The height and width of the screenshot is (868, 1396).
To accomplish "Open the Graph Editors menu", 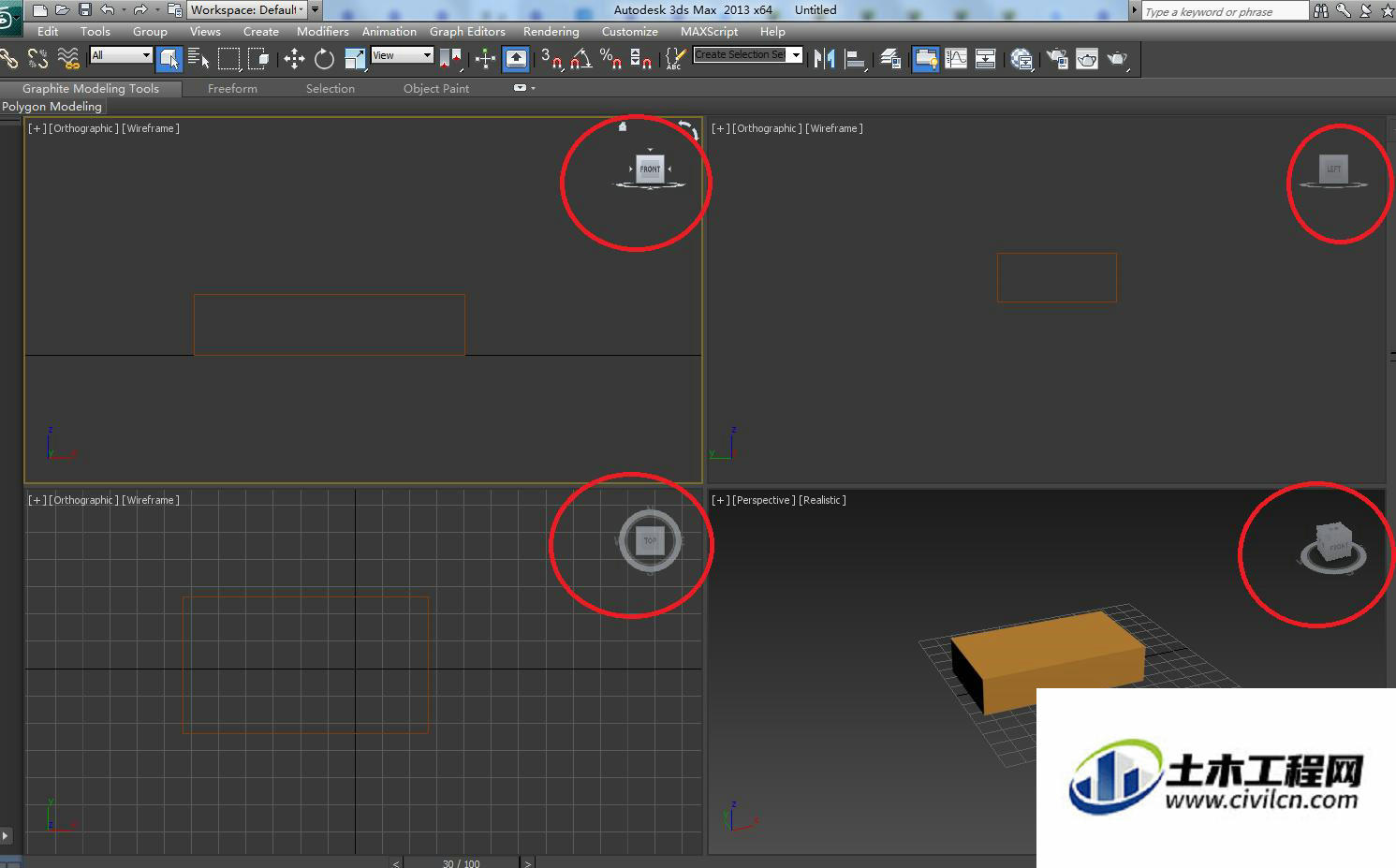I will [x=467, y=31].
